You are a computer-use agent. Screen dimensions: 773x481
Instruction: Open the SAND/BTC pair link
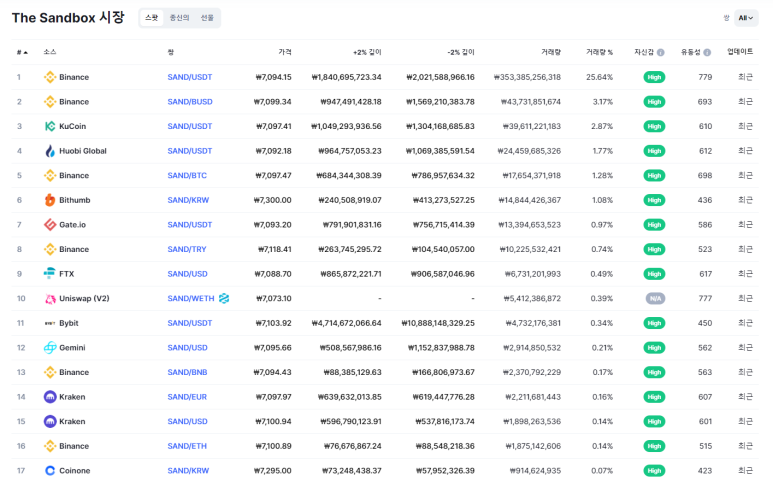[x=187, y=175]
